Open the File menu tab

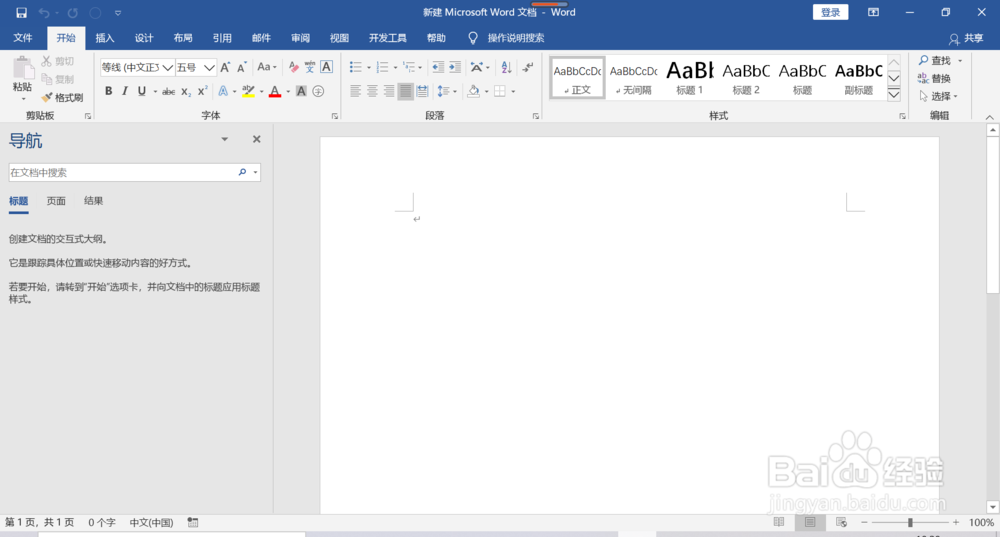23,38
